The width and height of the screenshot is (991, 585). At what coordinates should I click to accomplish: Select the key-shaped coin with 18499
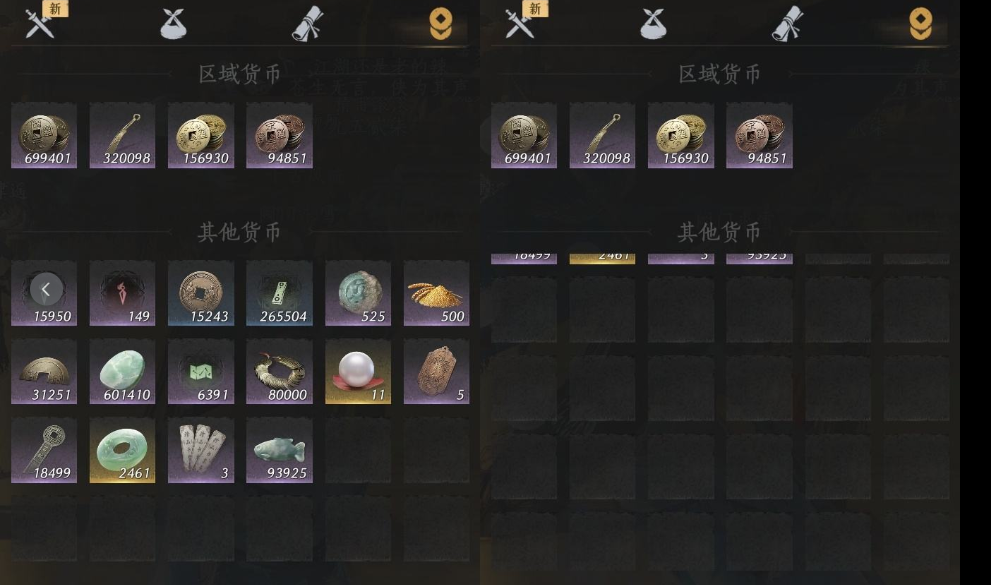(x=44, y=450)
